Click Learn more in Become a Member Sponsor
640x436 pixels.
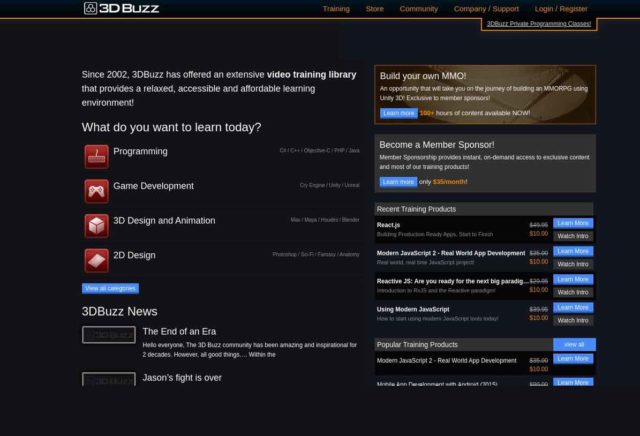point(398,182)
